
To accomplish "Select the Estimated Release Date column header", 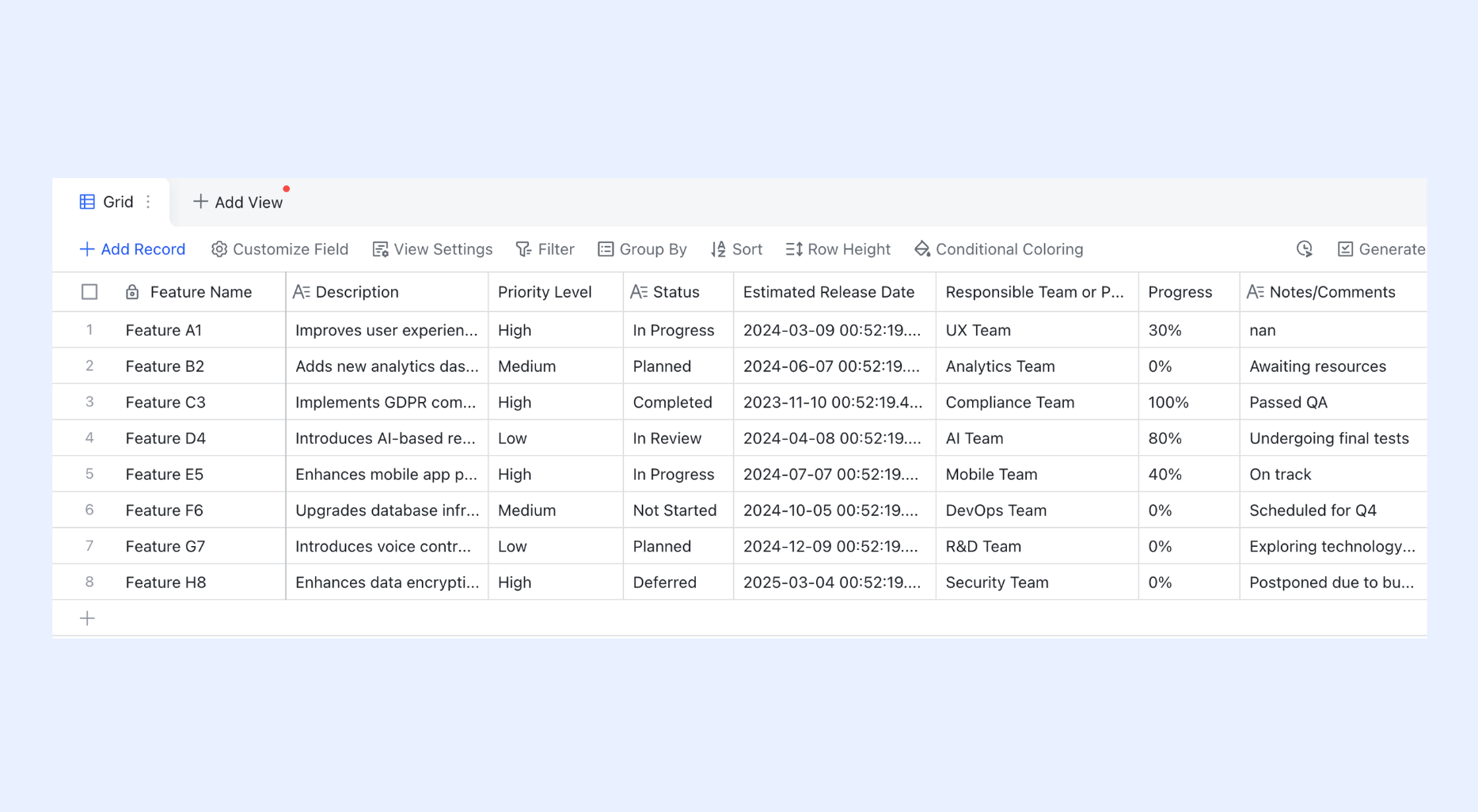I will (x=834, y=292).
